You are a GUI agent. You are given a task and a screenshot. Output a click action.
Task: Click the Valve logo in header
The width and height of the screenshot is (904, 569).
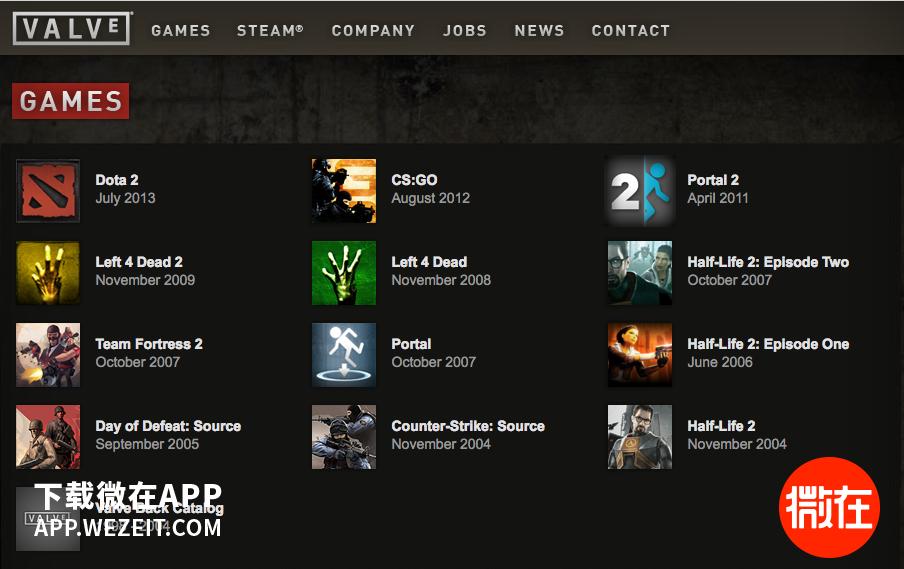click(x=72, y=28)
